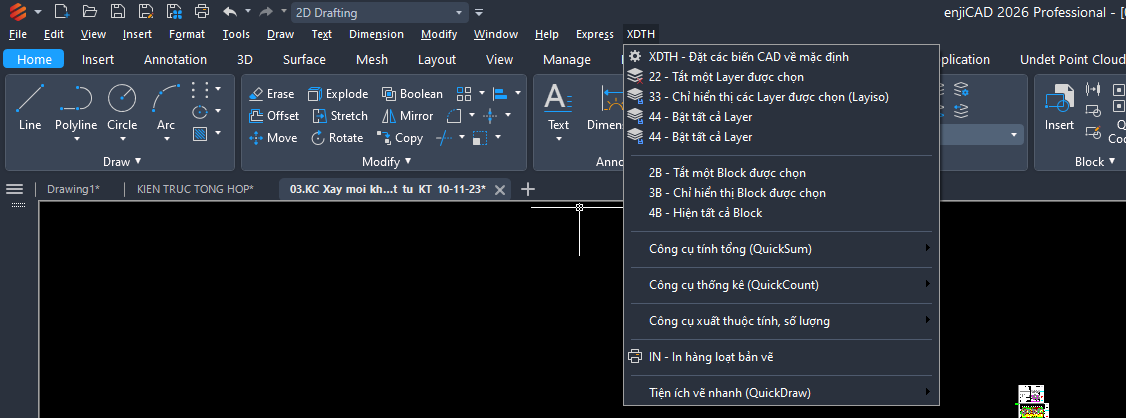Add a new drawing tab with plus button
This screenshot has width=1126, height=418.
tap(528, 189)
